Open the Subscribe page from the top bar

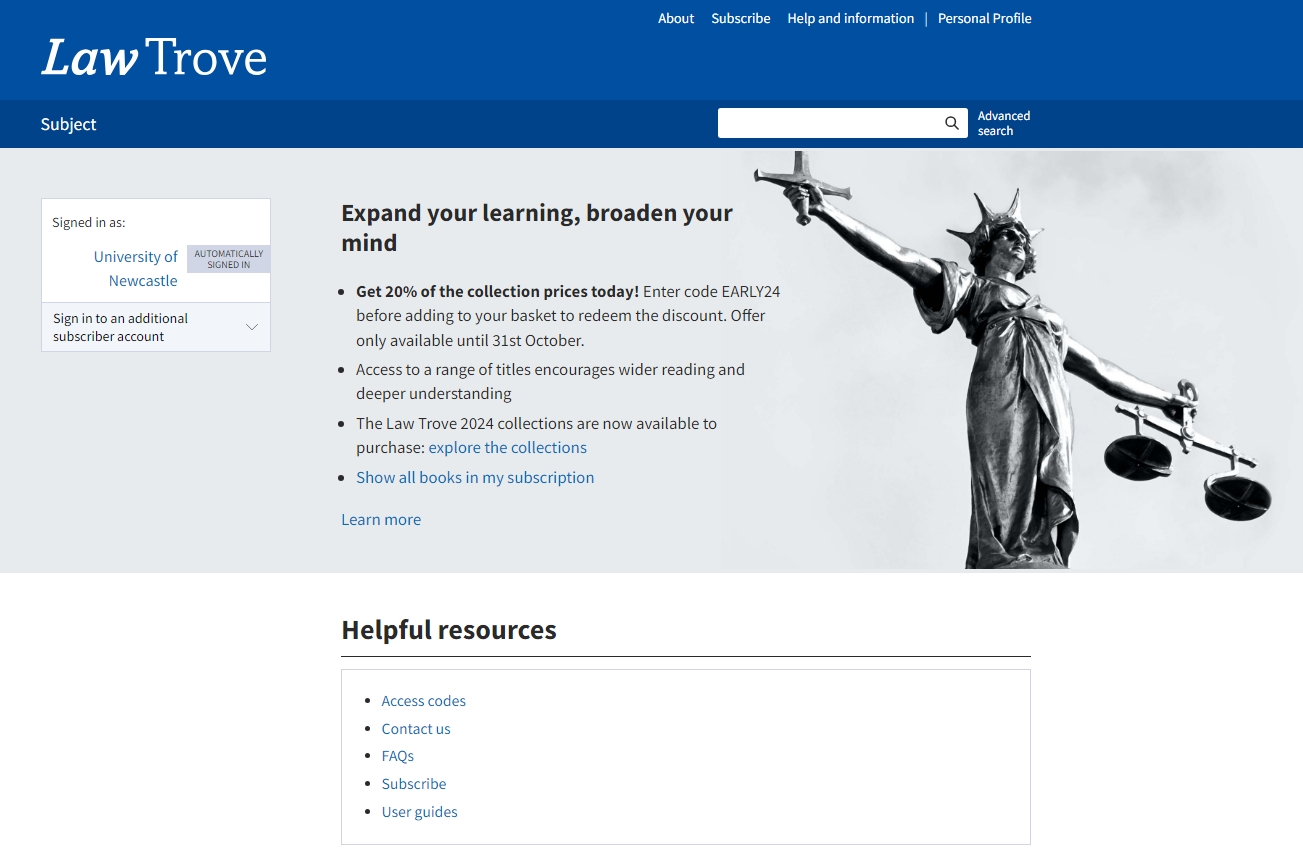pos(740,18)
